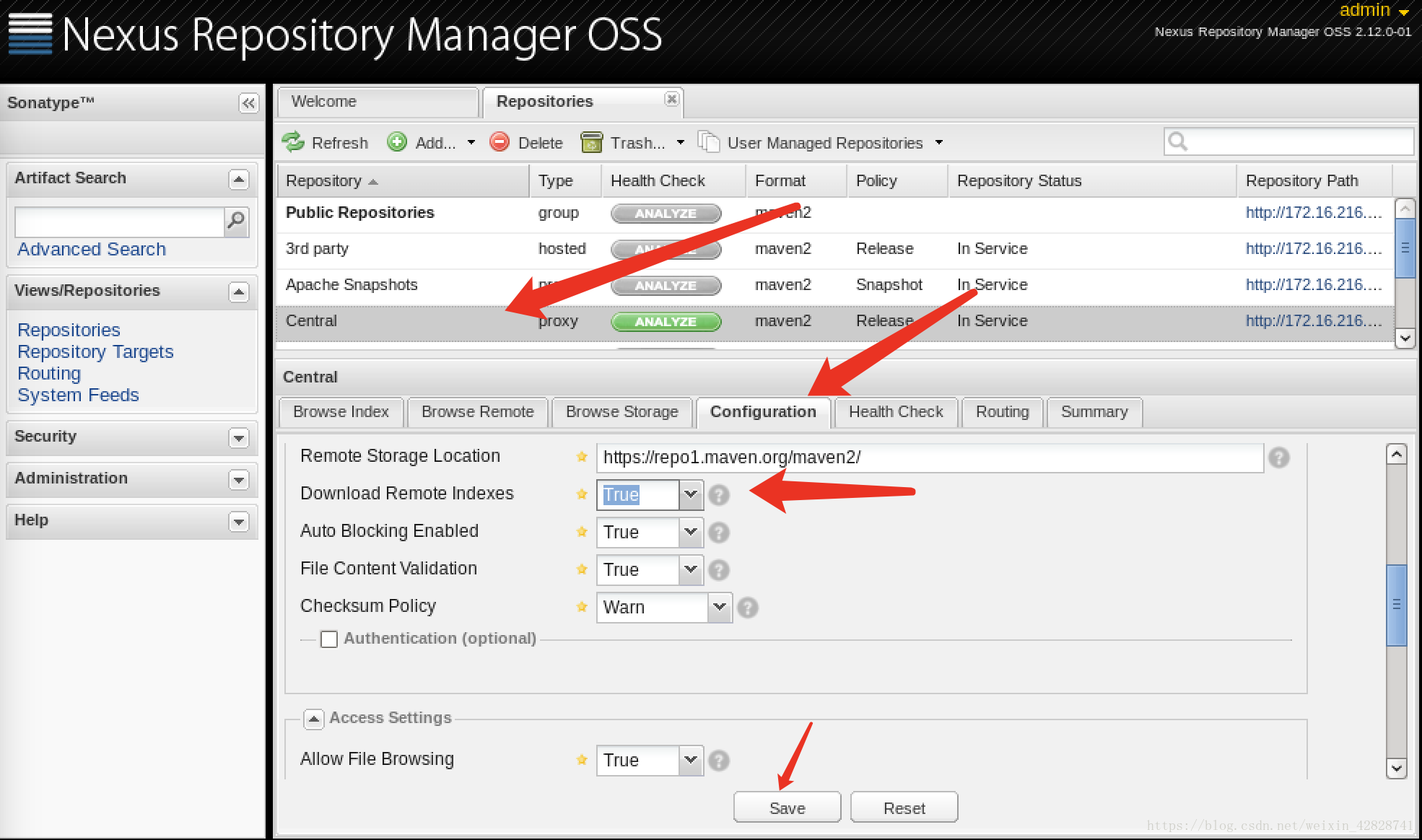Collapse the Views/Repositories panel
Screen dimensions: 1422x840
239,292
